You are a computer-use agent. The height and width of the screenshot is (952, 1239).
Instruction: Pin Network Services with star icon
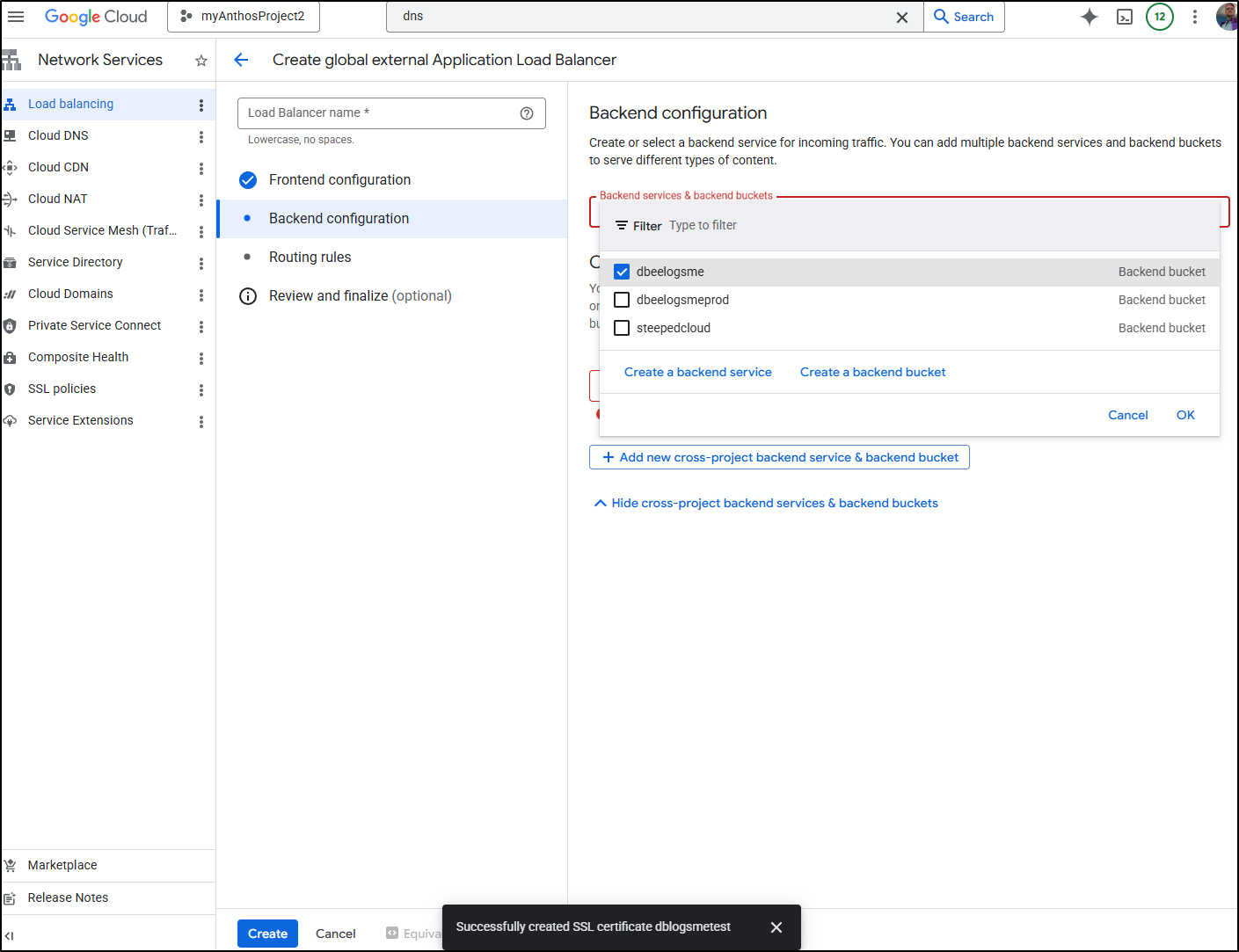(201, 61)
